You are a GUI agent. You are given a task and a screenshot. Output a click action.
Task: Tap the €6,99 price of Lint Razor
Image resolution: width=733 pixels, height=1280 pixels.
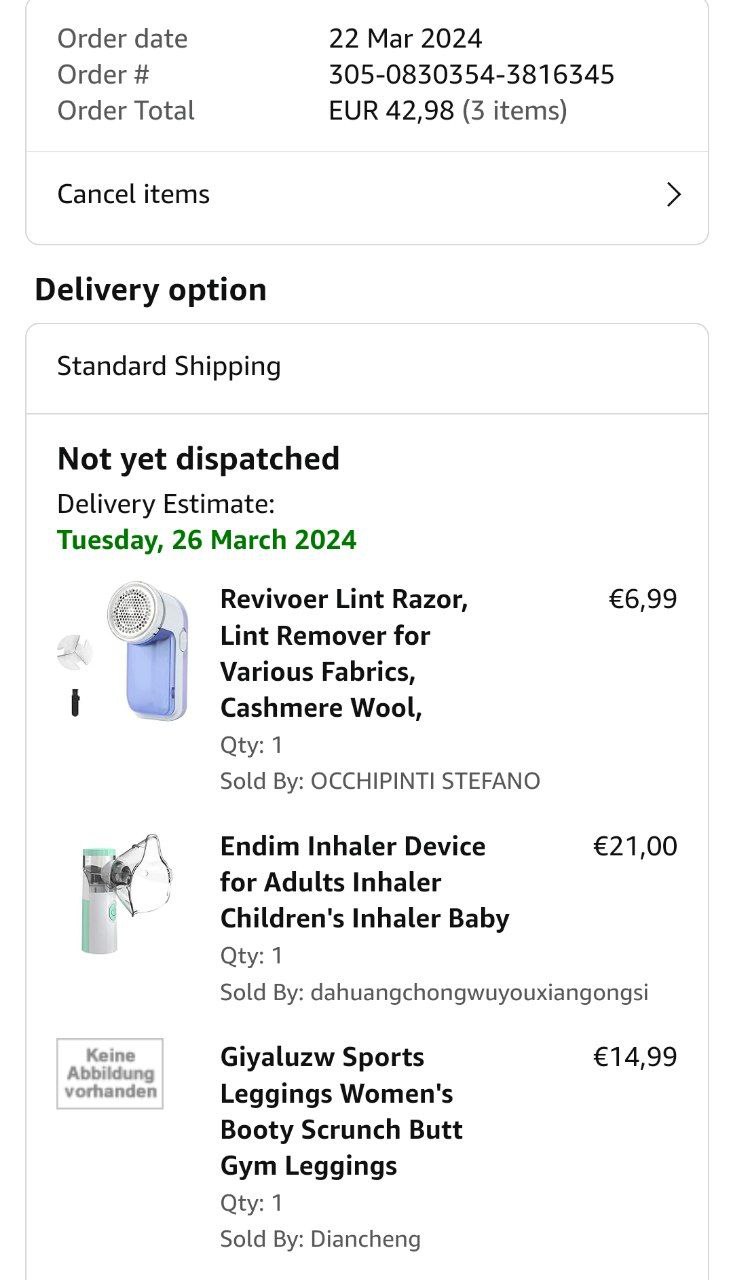click(642, 599)
